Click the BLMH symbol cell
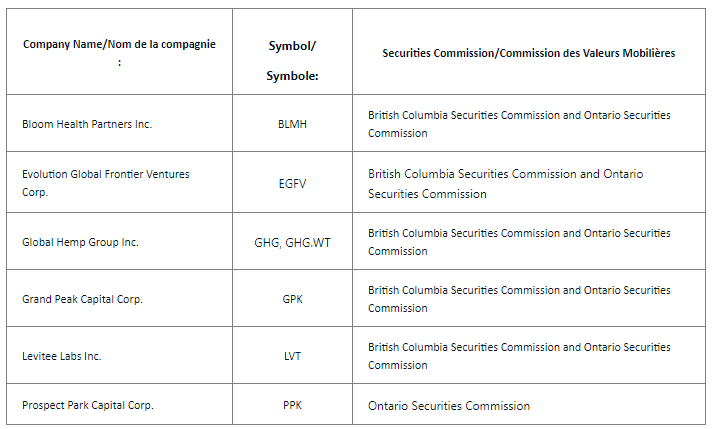Screen dimensions: 712x429 [x=292, y=124]
